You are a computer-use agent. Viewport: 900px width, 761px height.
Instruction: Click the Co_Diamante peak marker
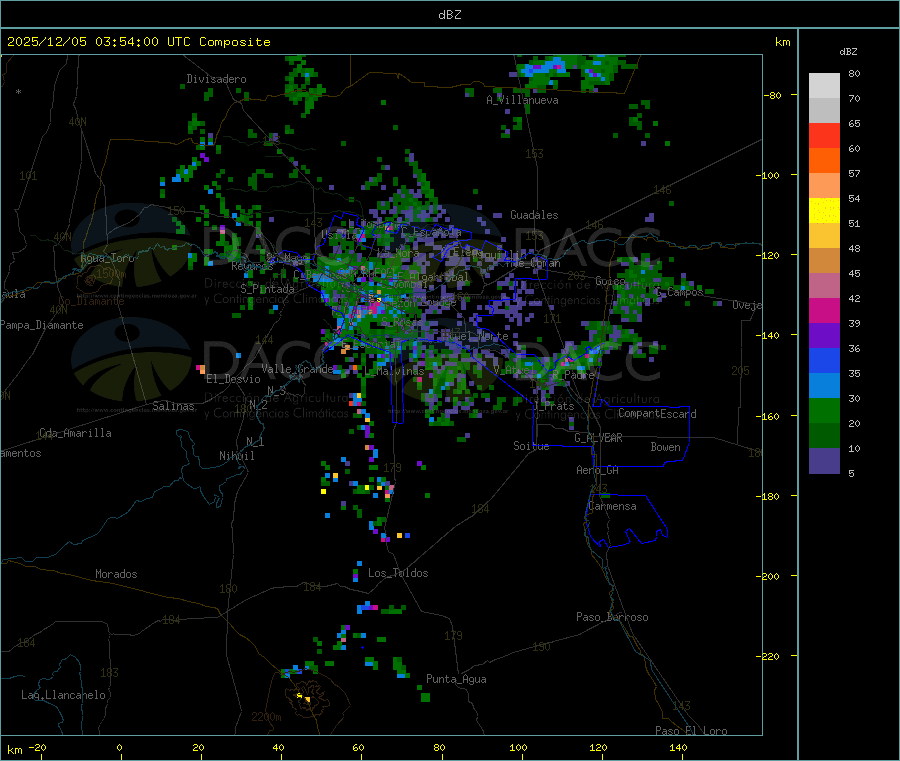click(90, 281)
